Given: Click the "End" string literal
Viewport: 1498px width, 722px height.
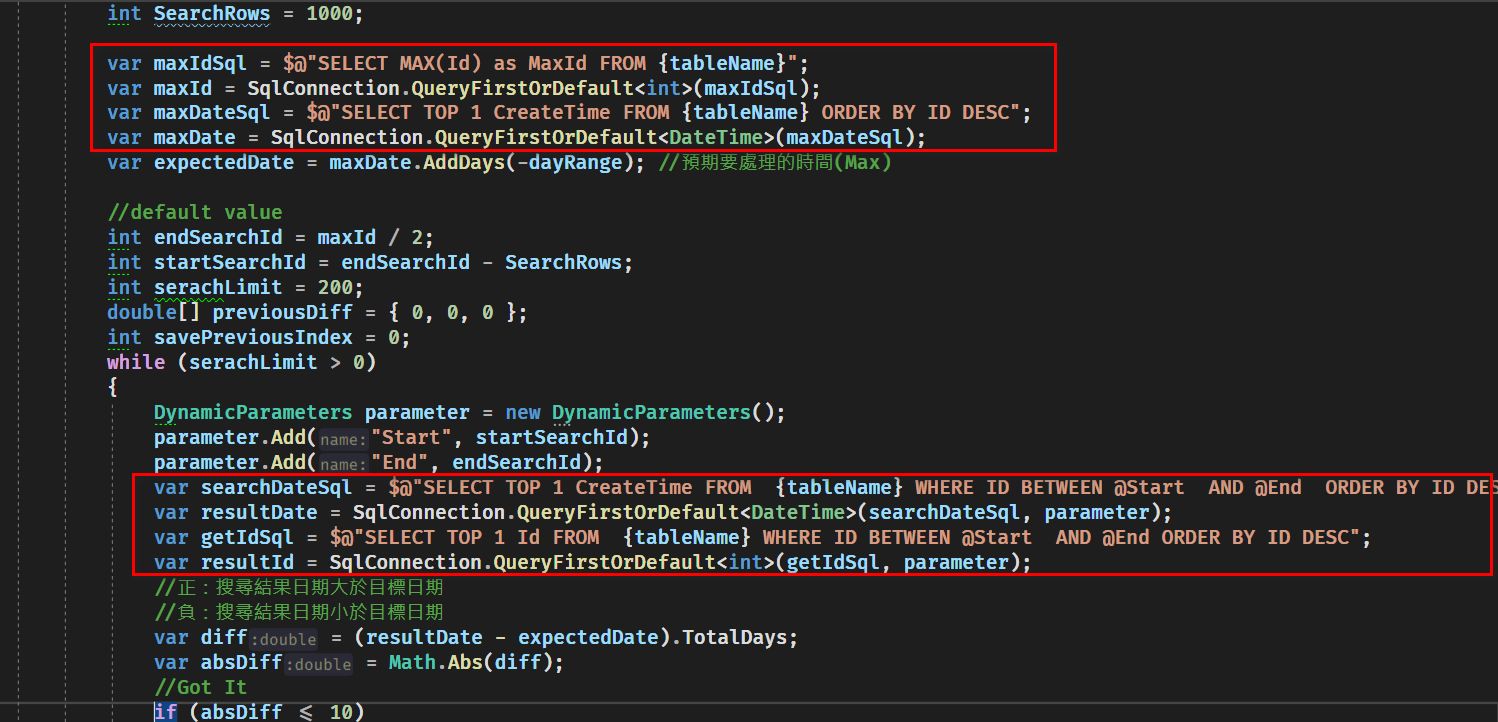Looking at the screenshot, I should (x=401, y=462).
